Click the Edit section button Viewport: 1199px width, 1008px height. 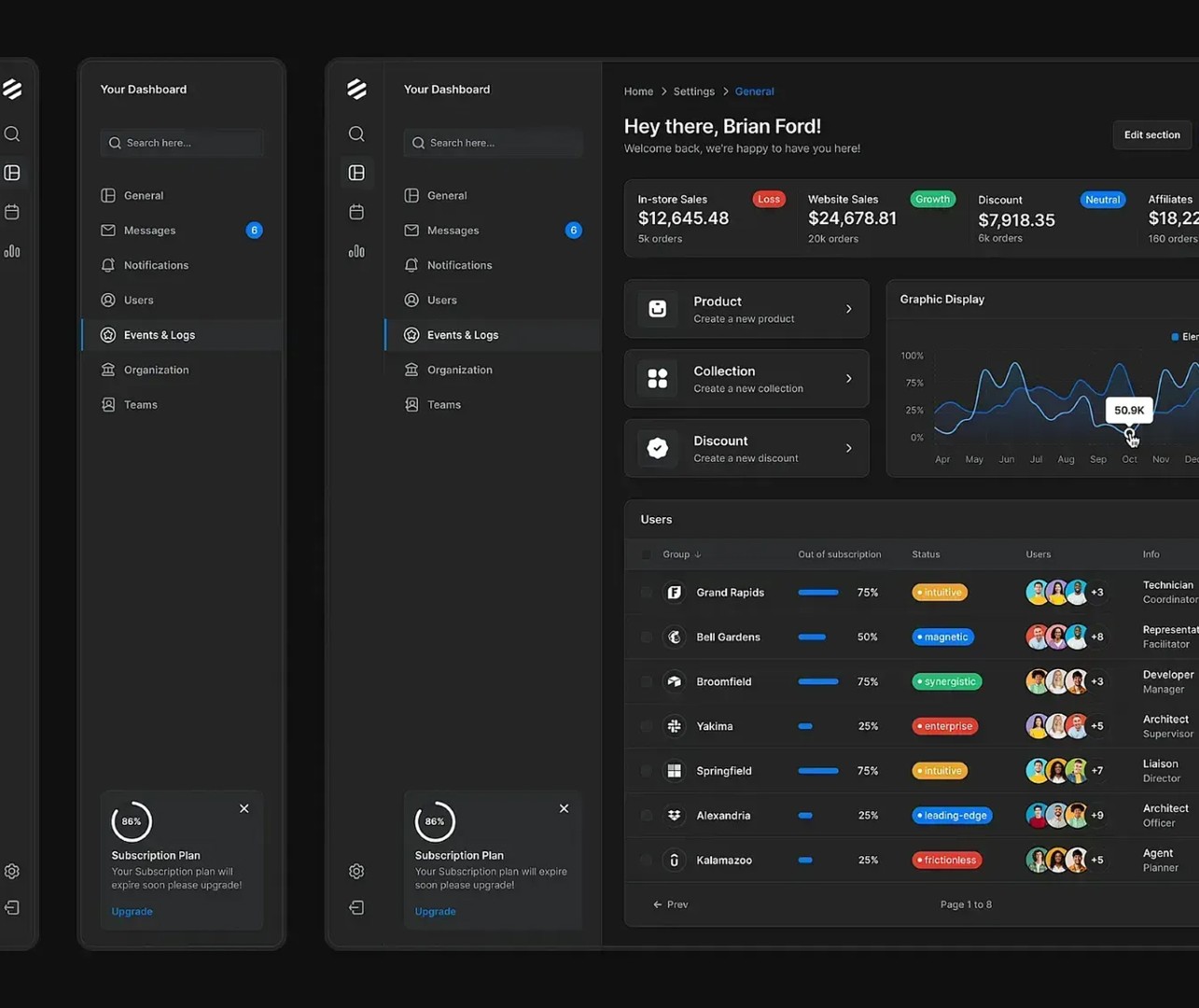[x=1152, y=134]
